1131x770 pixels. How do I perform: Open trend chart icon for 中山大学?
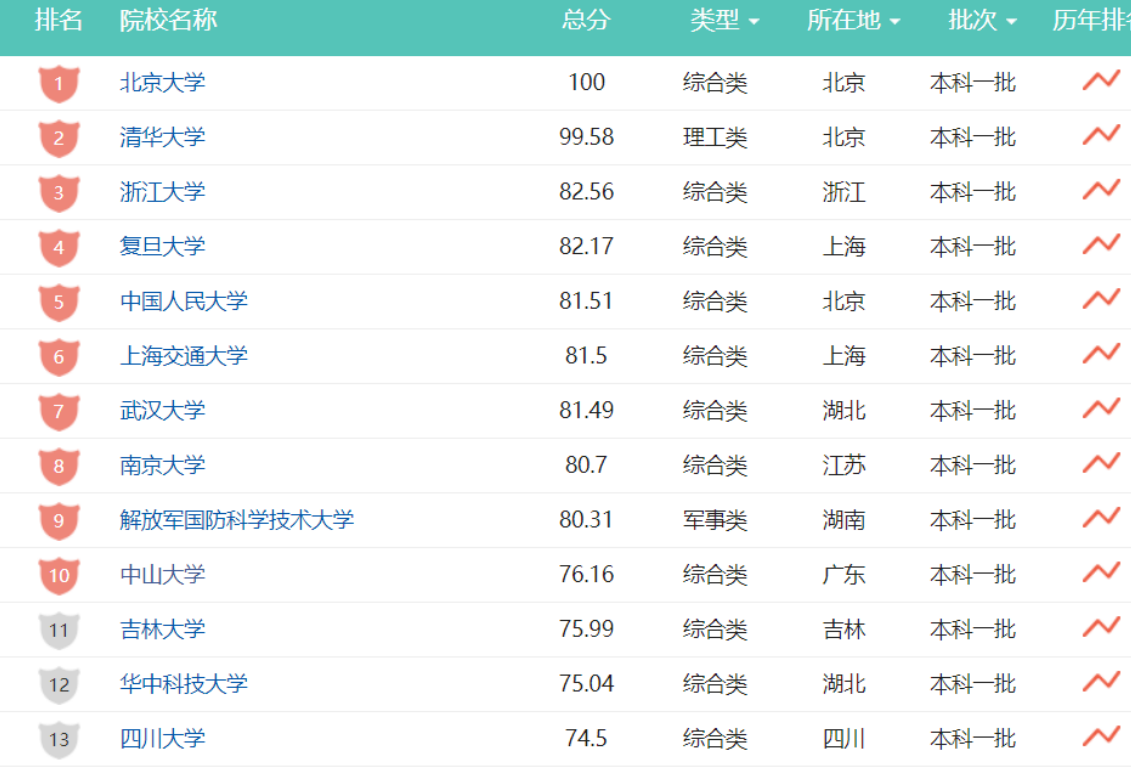[1101, 572]
